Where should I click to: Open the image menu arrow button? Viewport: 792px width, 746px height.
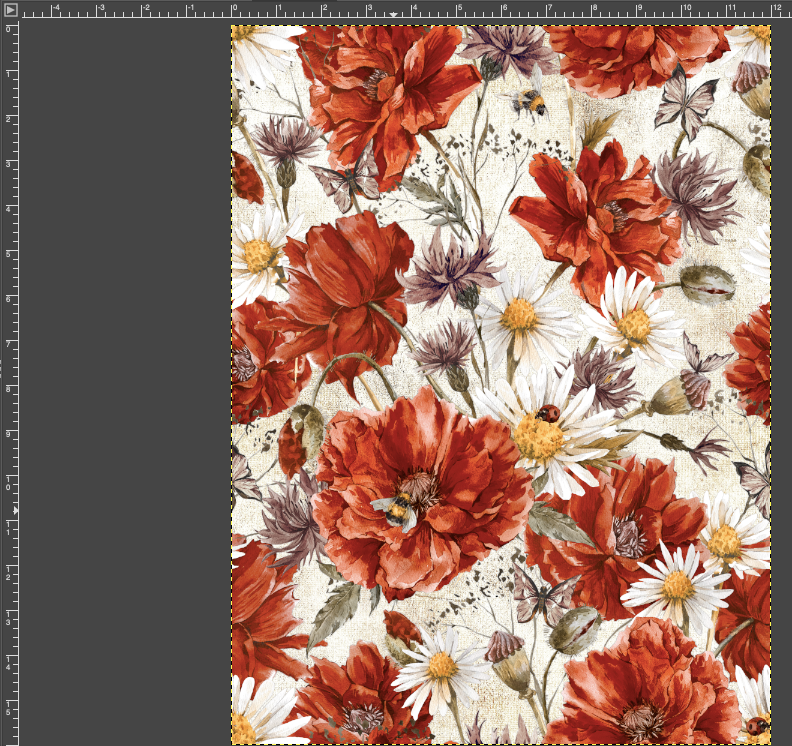tap(10, 10)
